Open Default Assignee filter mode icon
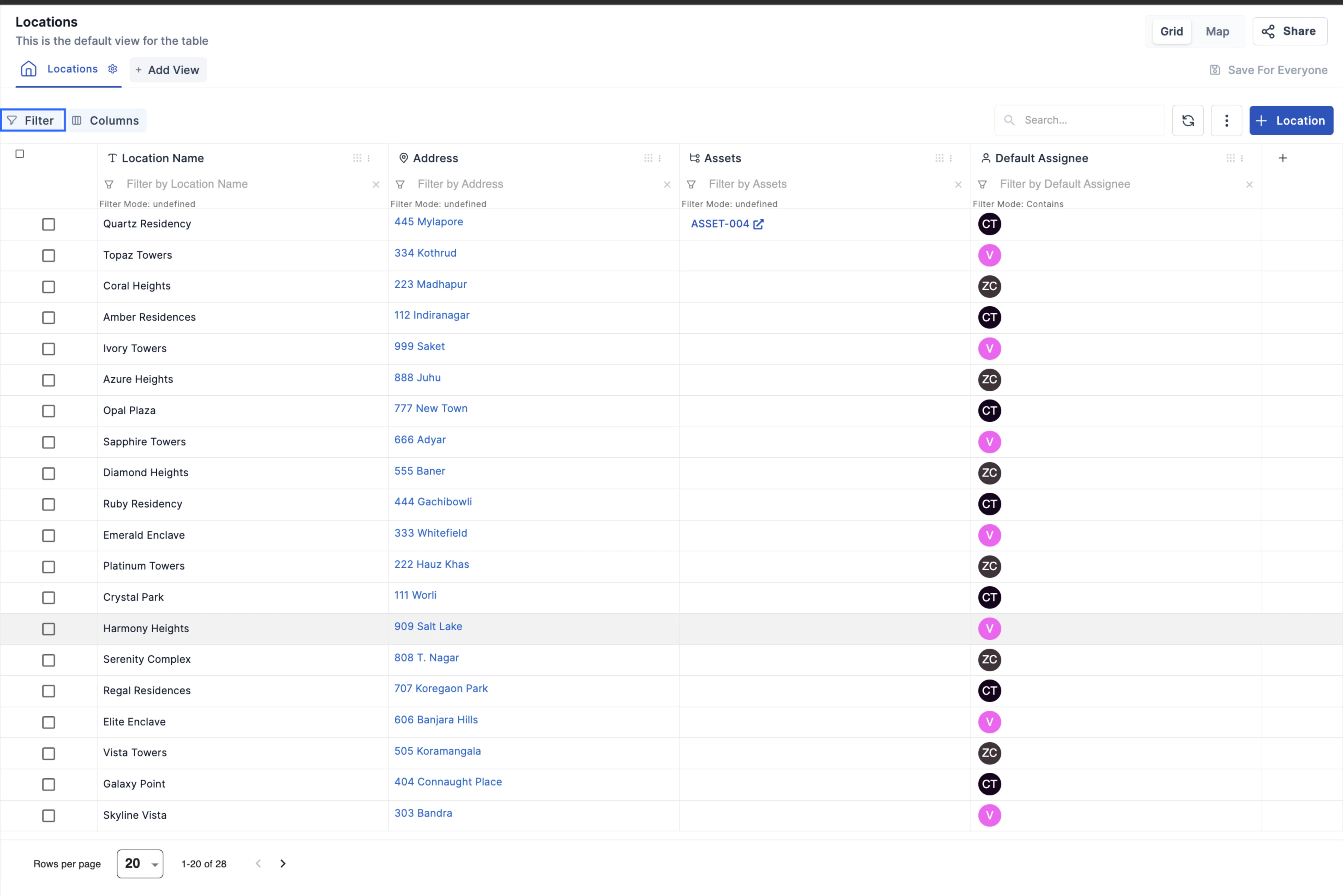1343x896 pixels. [x=982, y=185]
